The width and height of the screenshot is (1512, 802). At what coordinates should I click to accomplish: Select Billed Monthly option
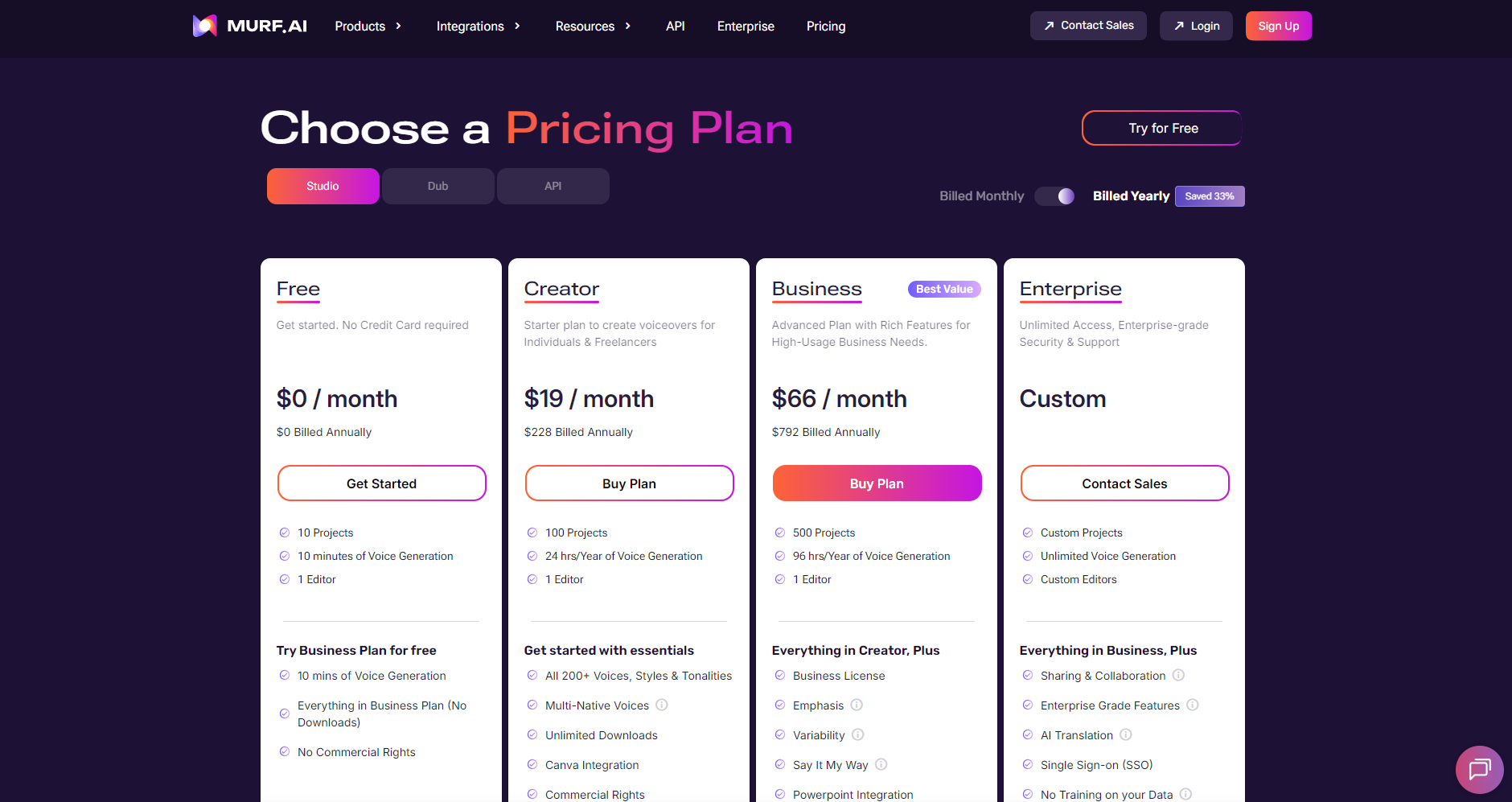(x=981, y=196)
